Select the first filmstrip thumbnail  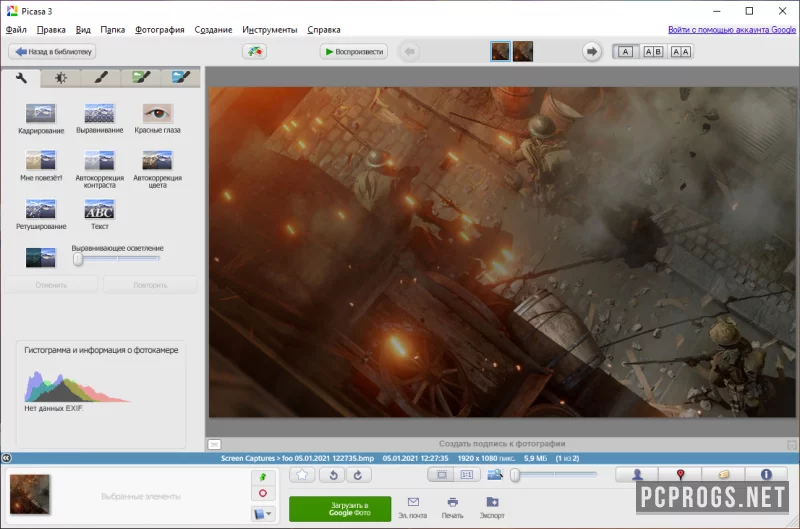(x=500, y=52)
